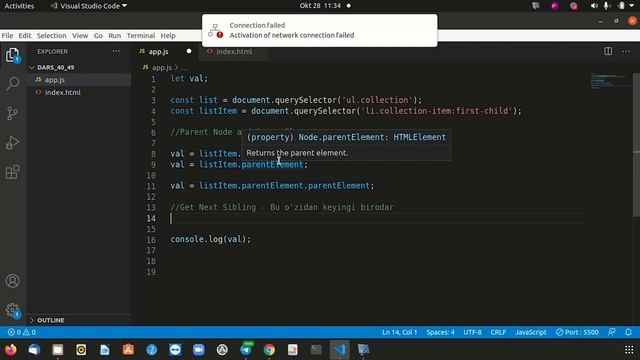Open the Accounts menu icon

pyautogui.click(x=12, y=281)
